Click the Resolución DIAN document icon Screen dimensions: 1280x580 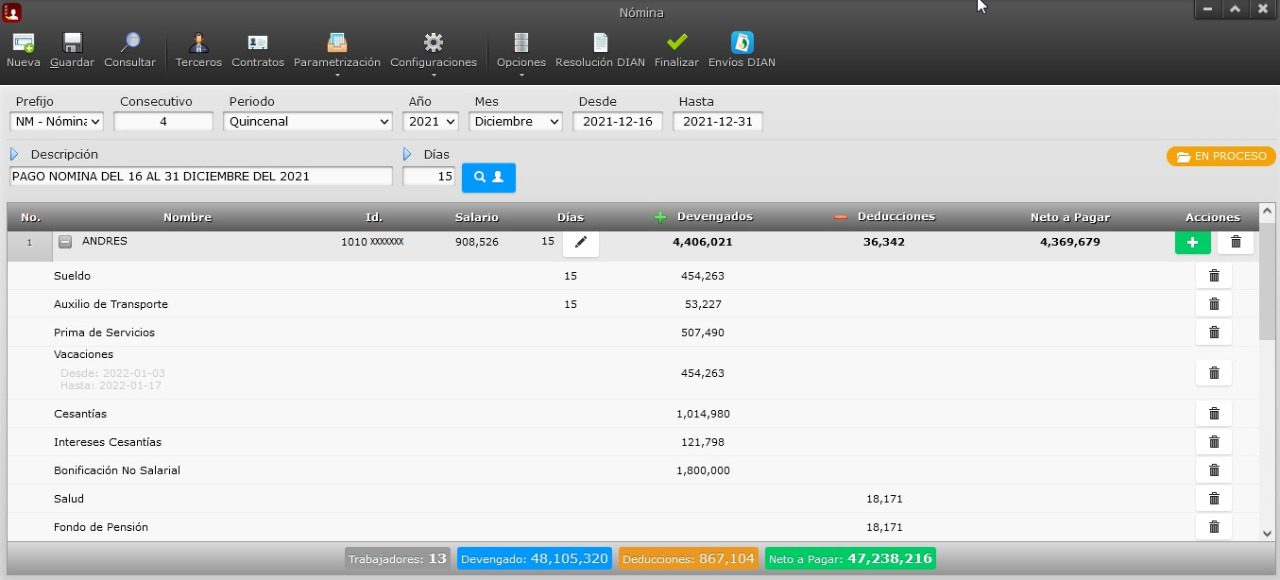[600, 43]
